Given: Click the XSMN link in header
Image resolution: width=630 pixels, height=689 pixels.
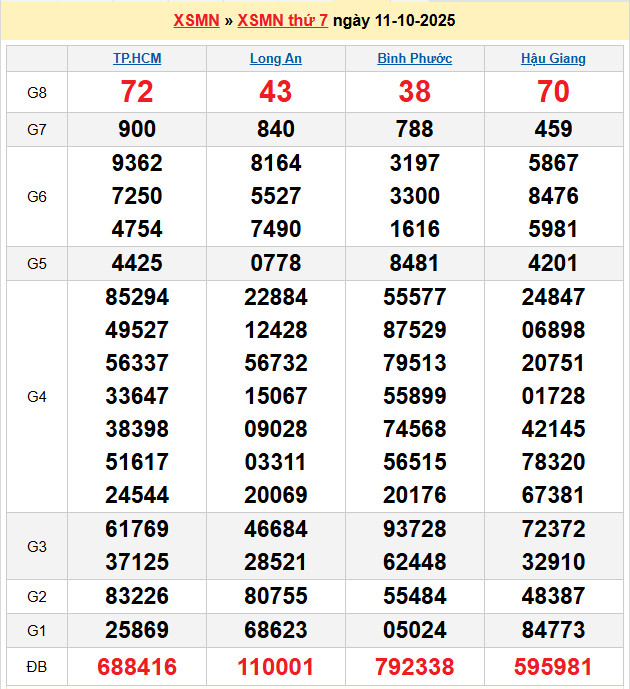Looking at the screenshot, I should click(196, 20).
